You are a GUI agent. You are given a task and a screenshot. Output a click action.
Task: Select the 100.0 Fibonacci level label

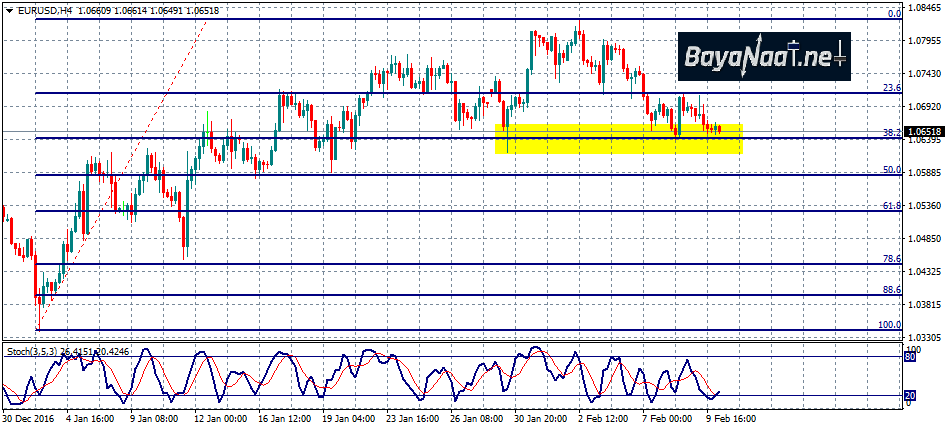click(890, 325)
